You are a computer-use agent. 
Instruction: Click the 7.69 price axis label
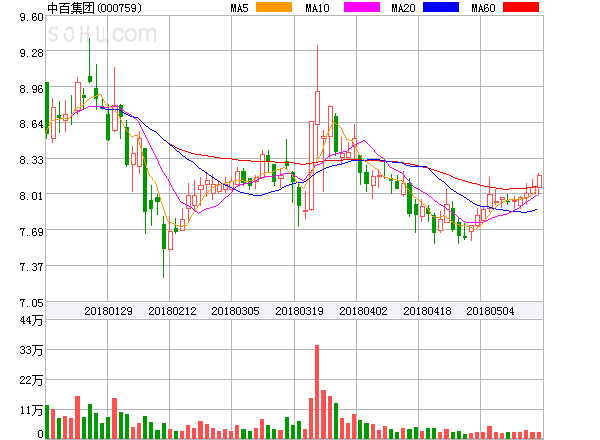coord(31,232)
